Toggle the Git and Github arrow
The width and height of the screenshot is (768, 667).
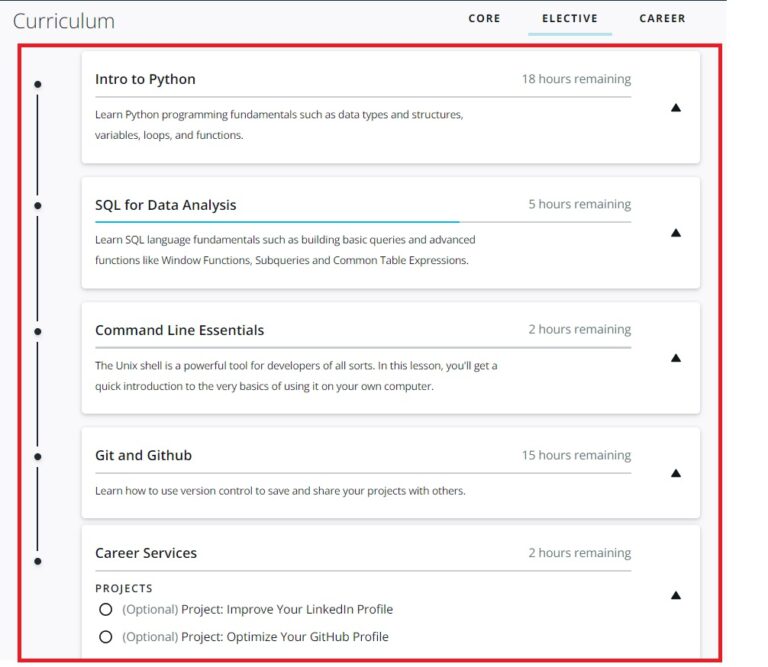[675, 473]
